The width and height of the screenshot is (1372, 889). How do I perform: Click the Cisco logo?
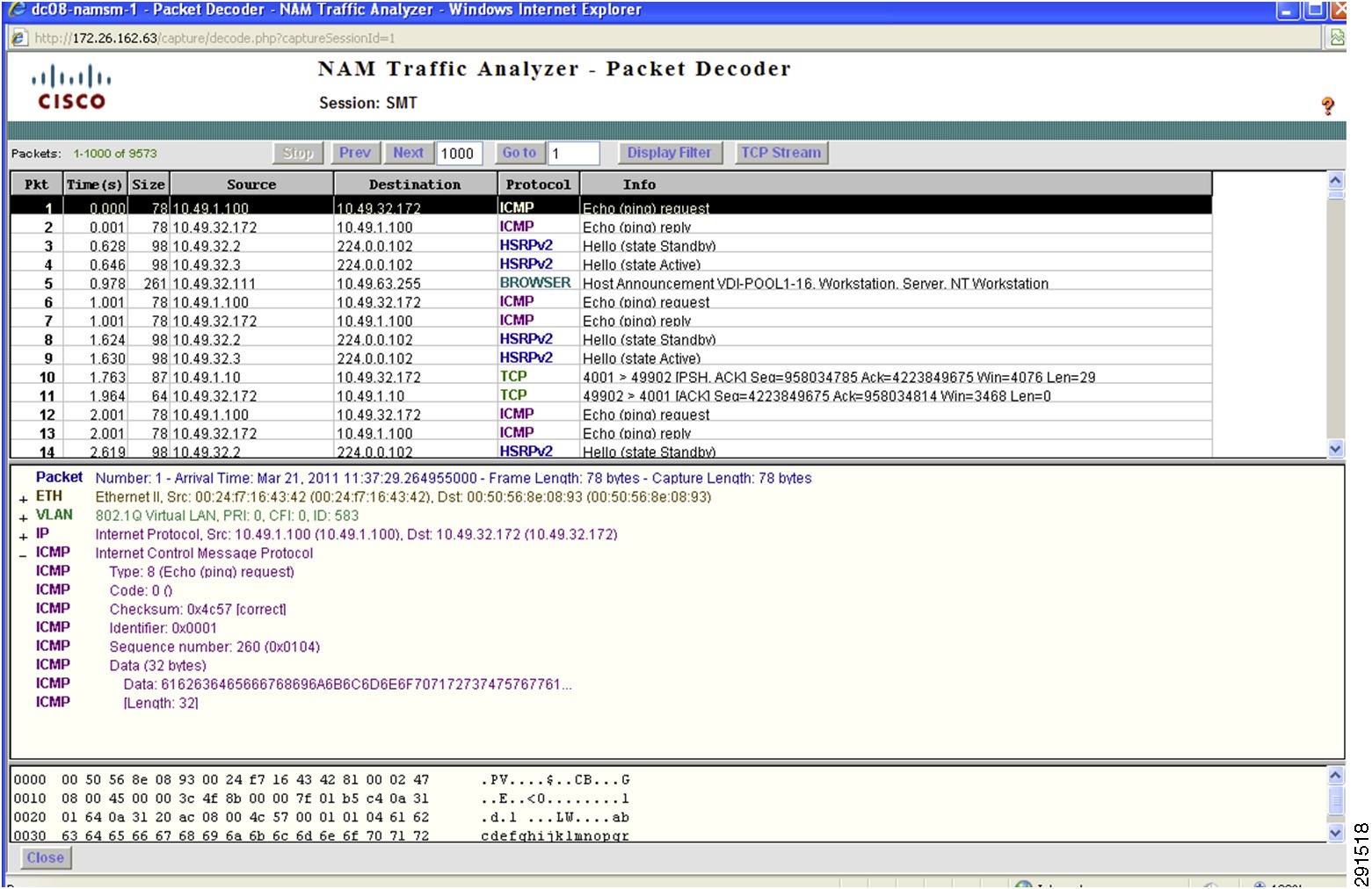[x=70, y=88]
